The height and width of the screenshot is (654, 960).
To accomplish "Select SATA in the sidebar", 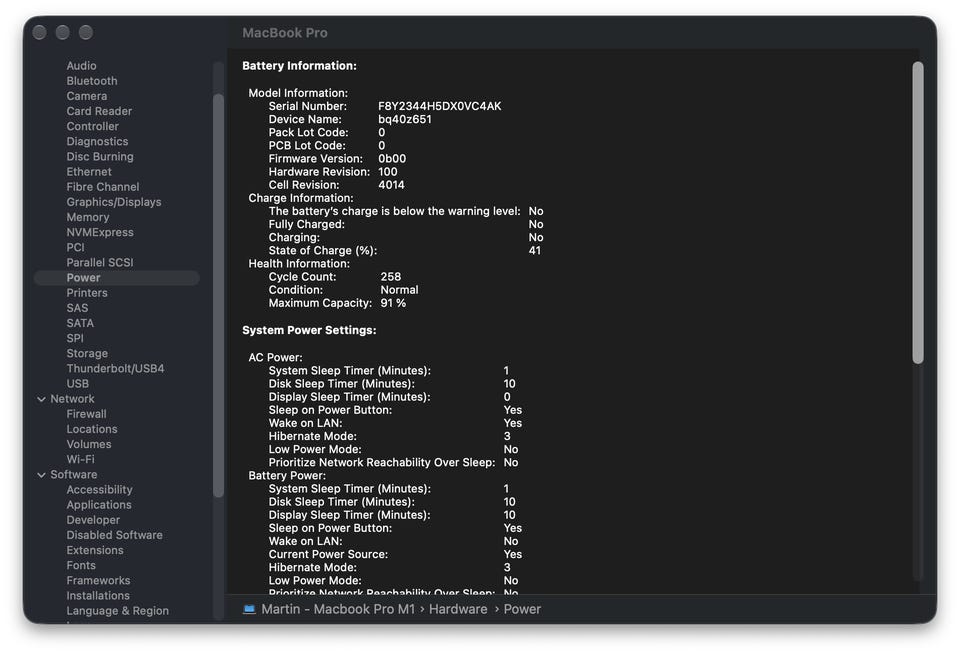I will coord(80,323).
